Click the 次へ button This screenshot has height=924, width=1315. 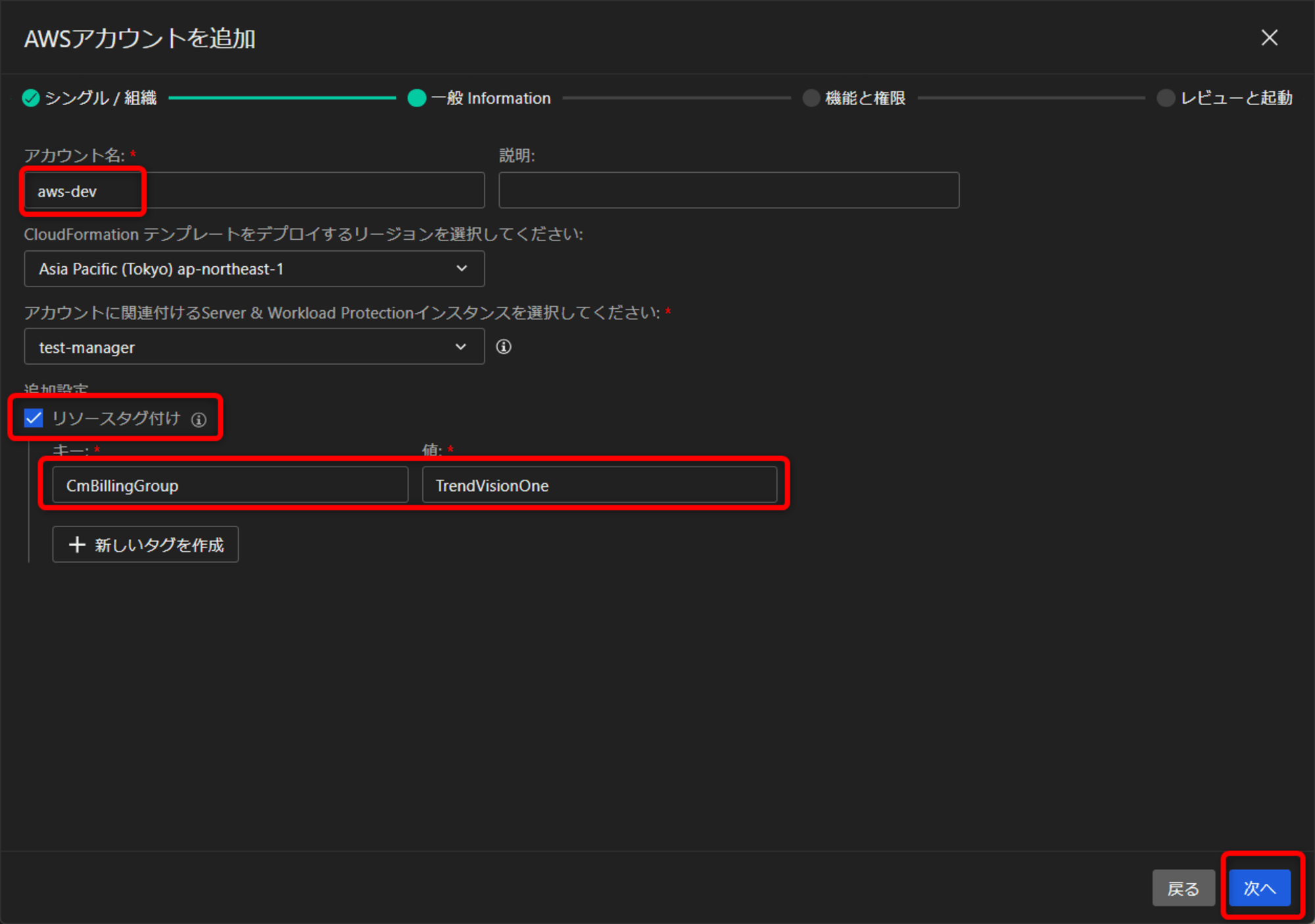click(1260, 889)
